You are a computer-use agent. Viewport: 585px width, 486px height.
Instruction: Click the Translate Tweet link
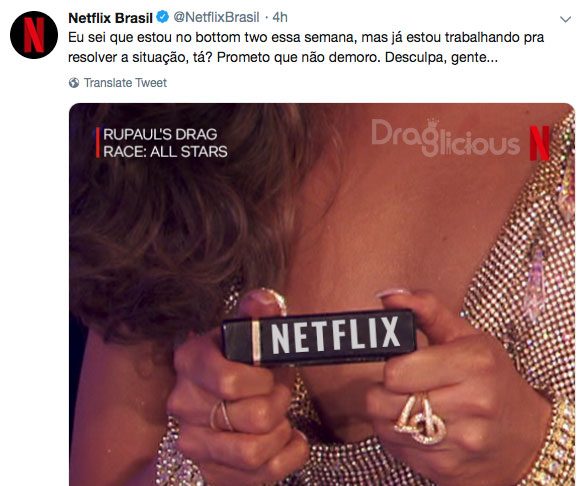[x=125, y=83]
